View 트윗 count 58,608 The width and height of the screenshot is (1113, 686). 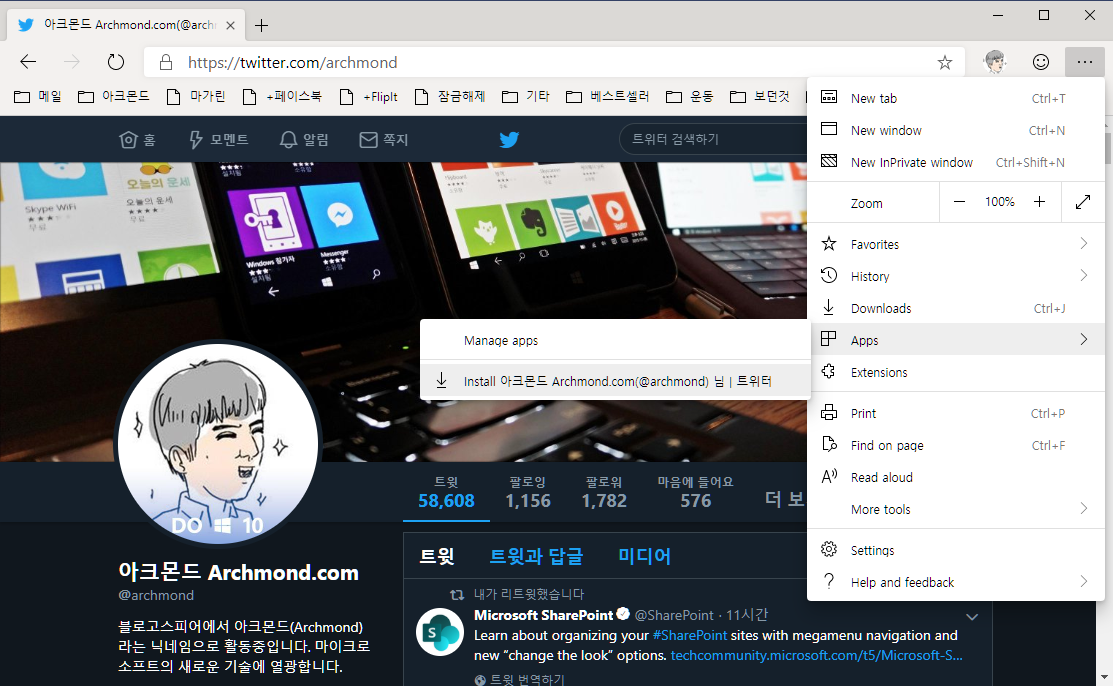tap(446, 492)
